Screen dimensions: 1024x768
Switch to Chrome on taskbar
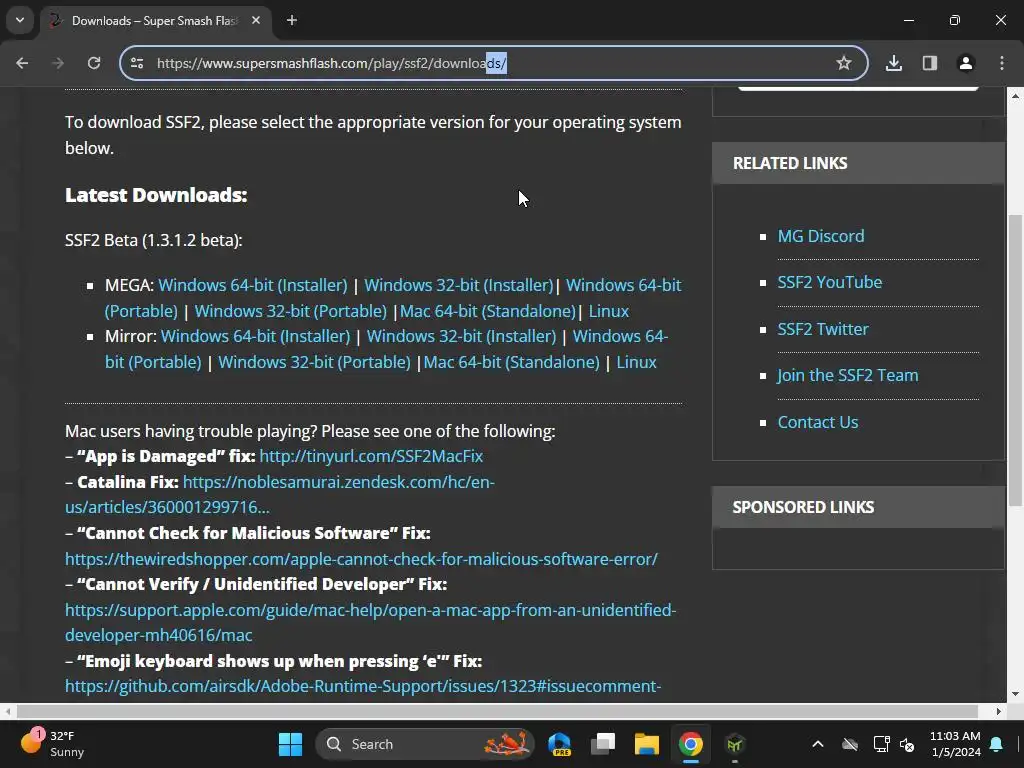tap(690, 744)
